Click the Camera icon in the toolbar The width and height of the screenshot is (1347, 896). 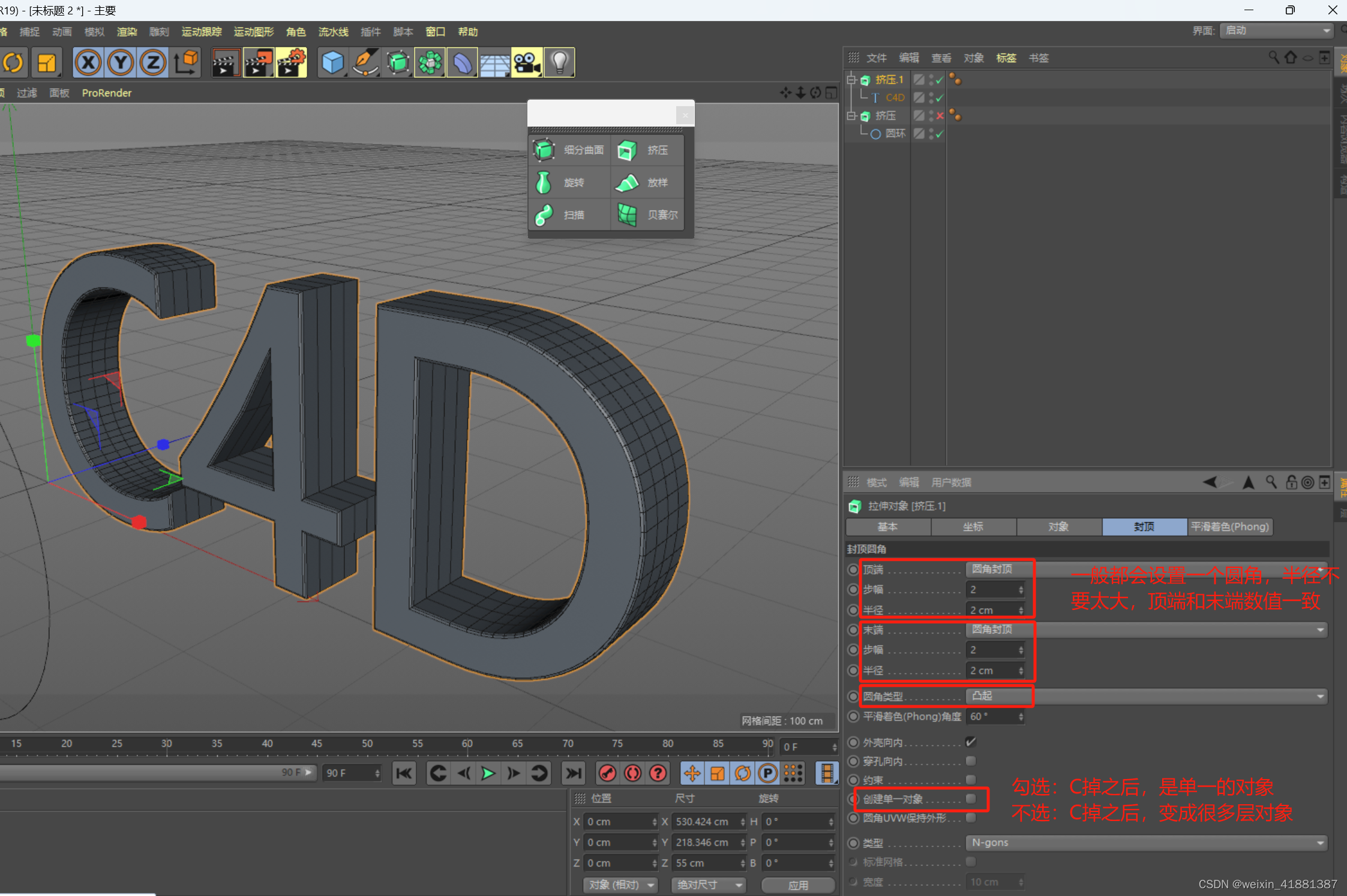coord(527,62)
